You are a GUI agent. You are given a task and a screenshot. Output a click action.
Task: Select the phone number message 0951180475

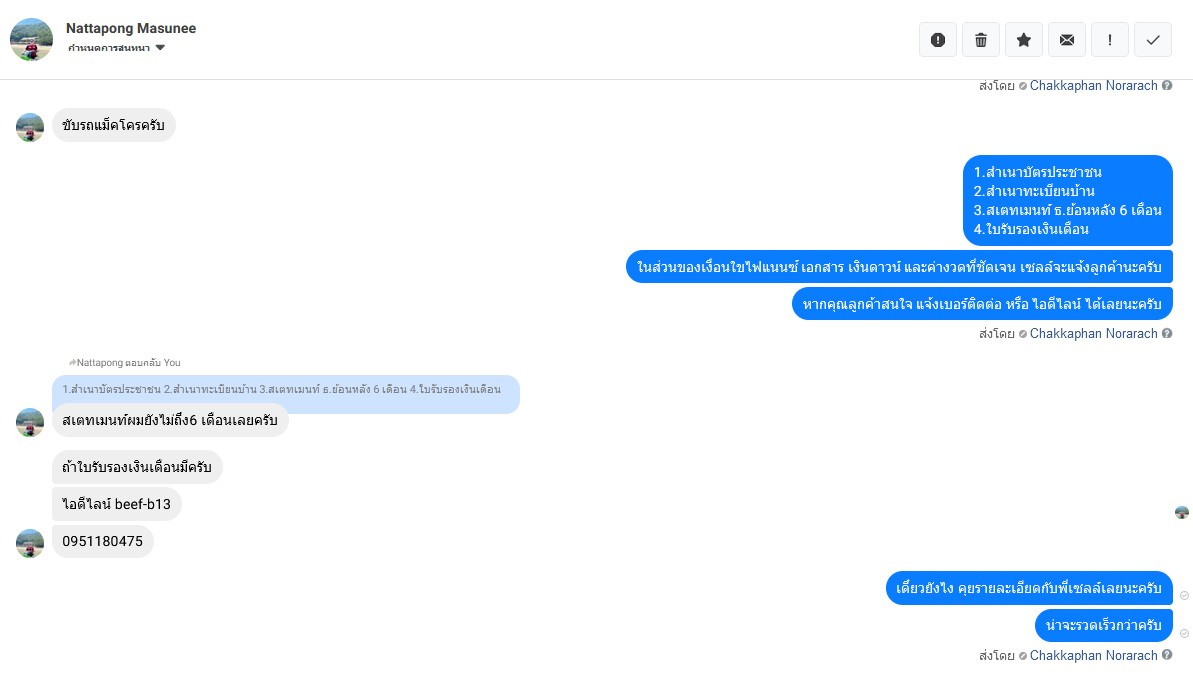click(102, 542)
